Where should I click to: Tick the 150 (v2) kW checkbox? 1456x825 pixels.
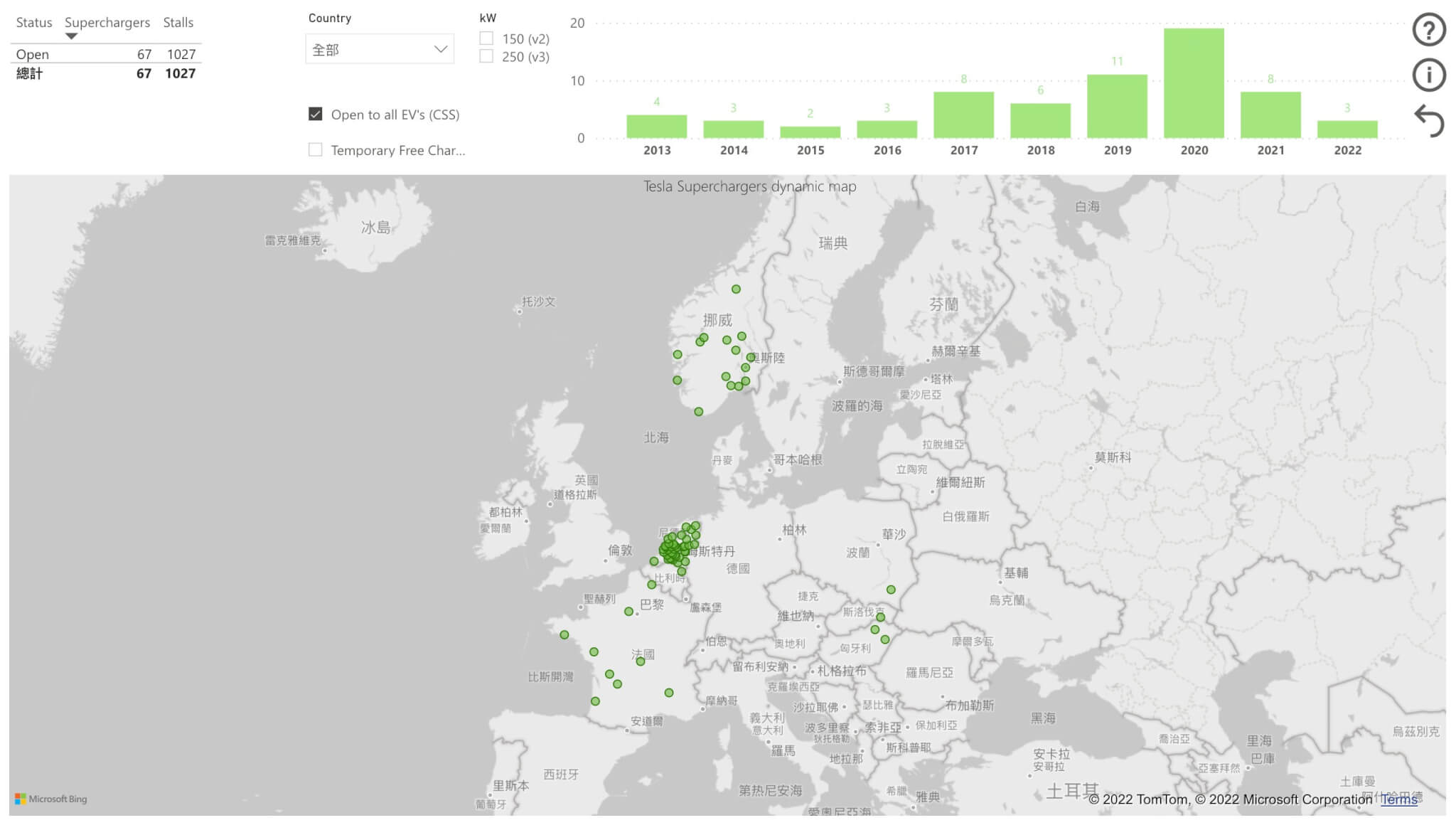pos(486,38)
